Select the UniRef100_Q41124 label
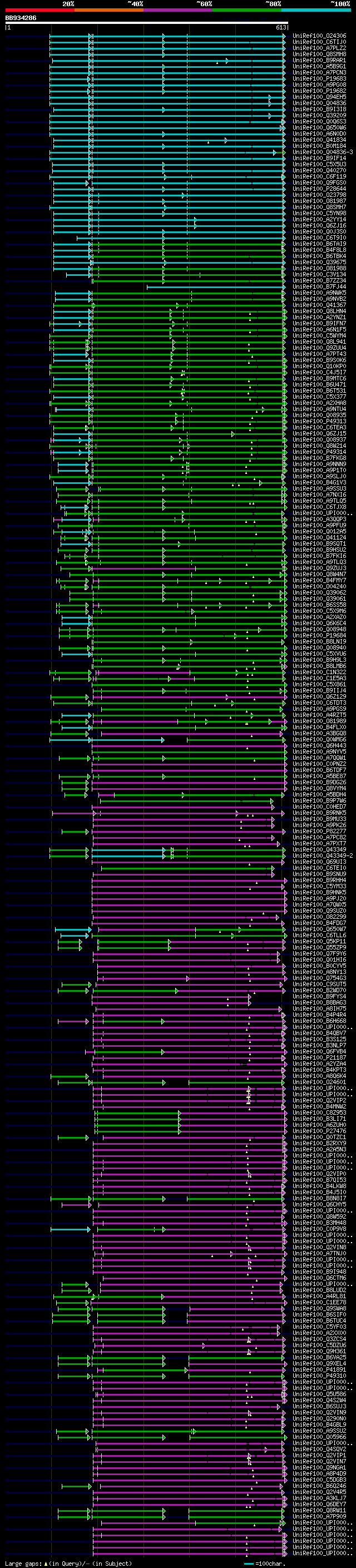Screen dimensions: 356x1568 point(319,537)
